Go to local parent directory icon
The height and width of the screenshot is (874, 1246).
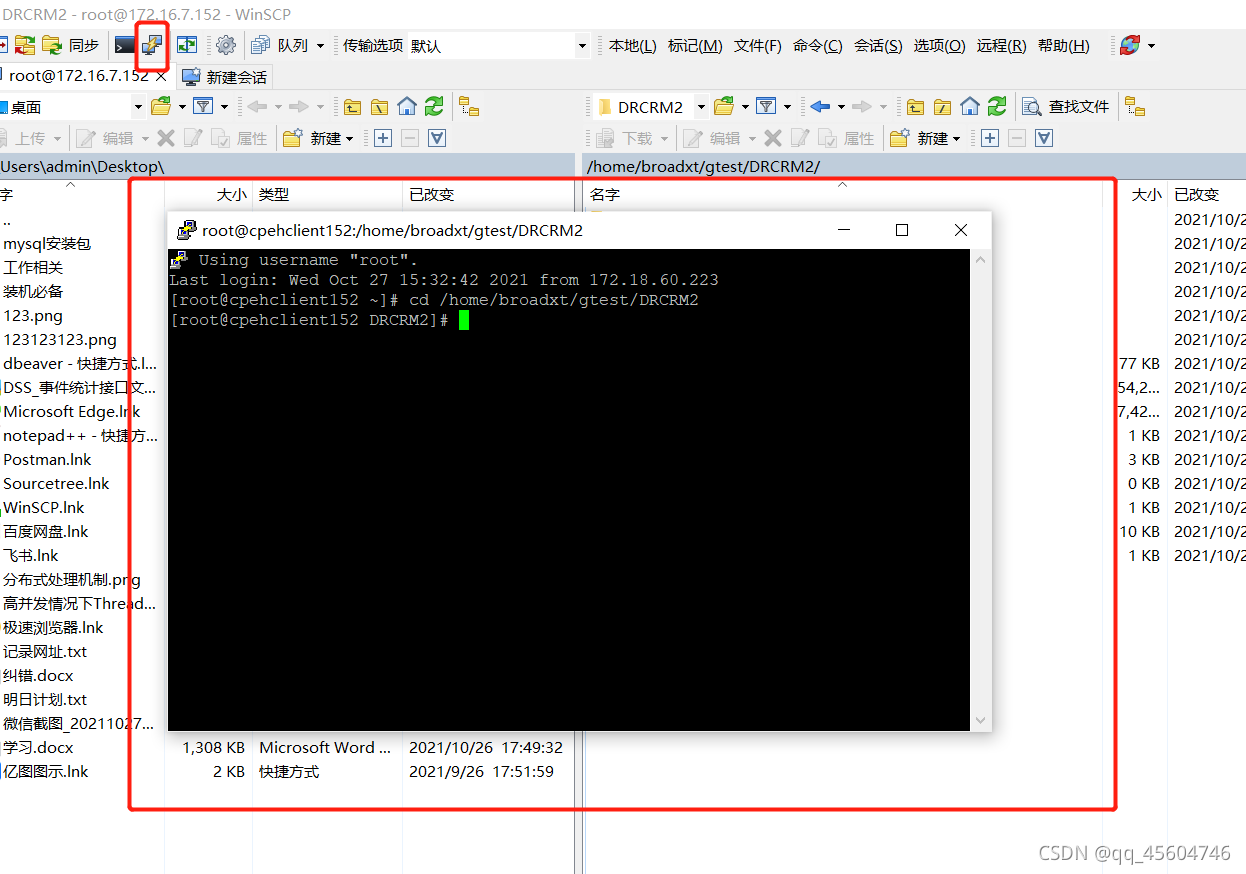[352, 106]
